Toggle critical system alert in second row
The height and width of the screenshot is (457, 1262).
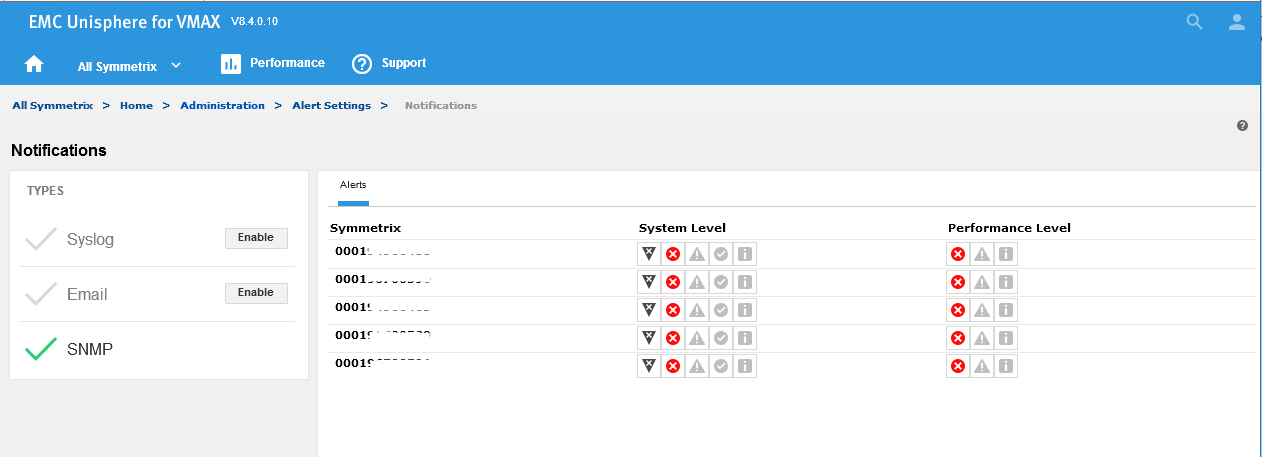pos(672,282)
